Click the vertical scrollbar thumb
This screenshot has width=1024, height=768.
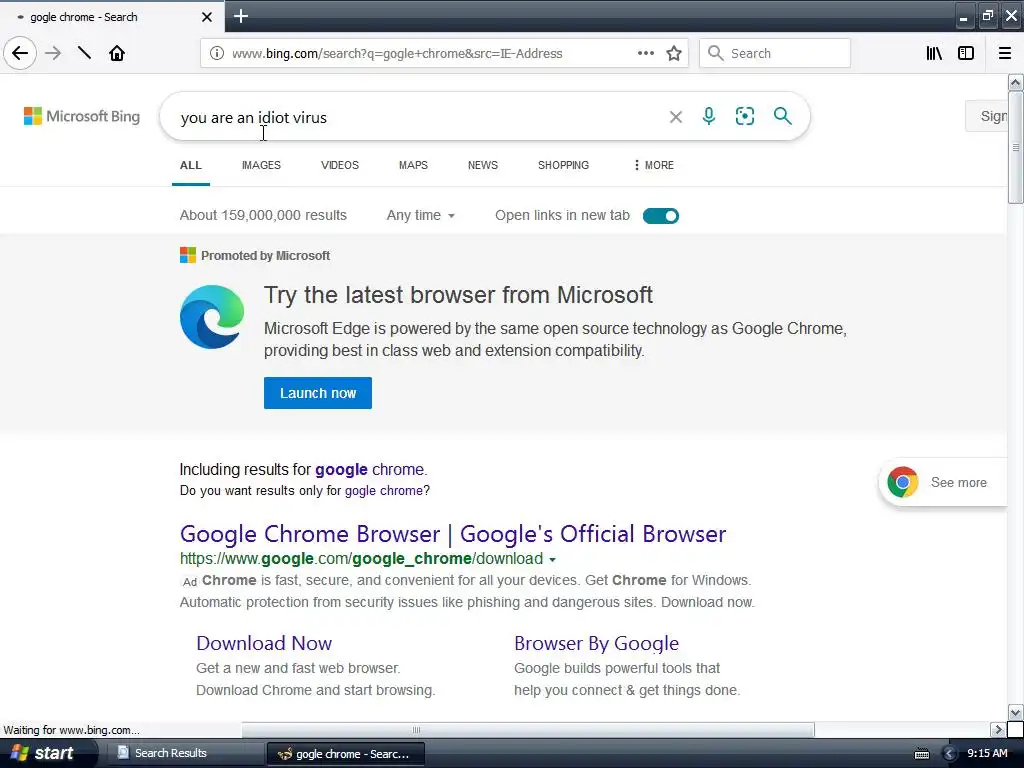click(1016, 148)
